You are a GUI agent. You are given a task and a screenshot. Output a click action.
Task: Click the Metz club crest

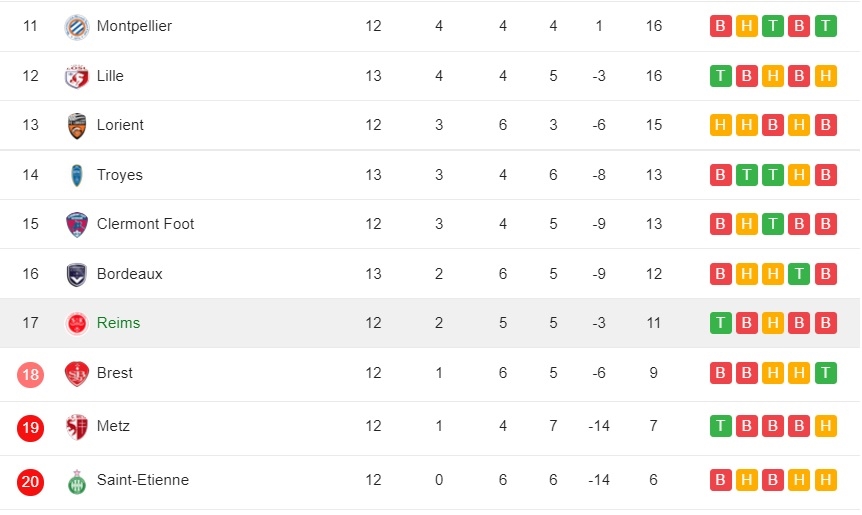(76, 427)
